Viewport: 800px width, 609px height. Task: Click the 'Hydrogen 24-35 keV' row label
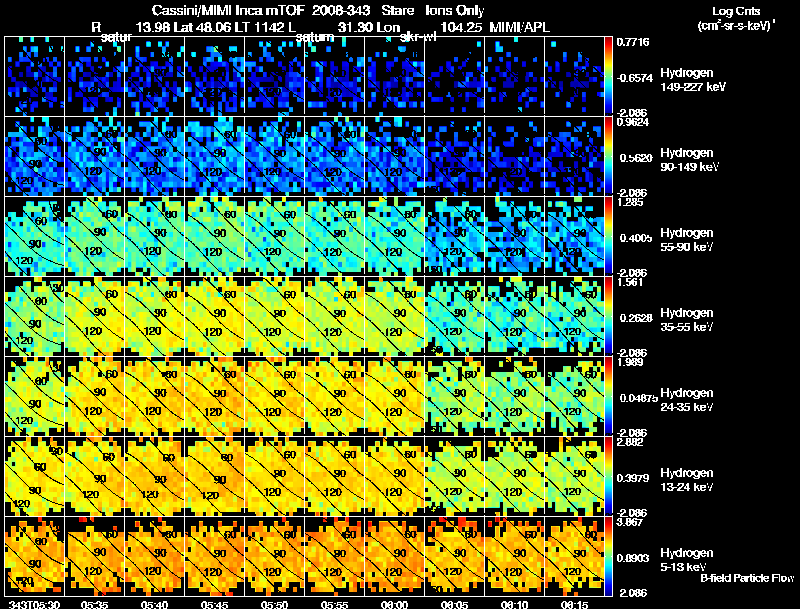(x=687, y=400)
